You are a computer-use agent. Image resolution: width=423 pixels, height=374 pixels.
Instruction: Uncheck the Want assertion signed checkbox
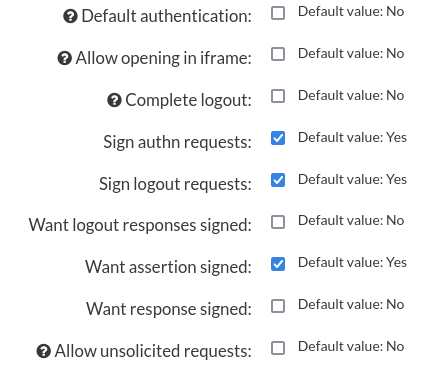coord(278,264)
